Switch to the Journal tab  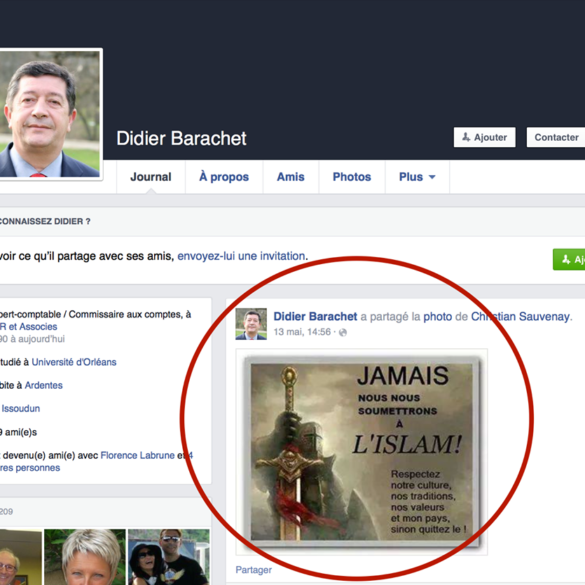click(x=151, y=177)
